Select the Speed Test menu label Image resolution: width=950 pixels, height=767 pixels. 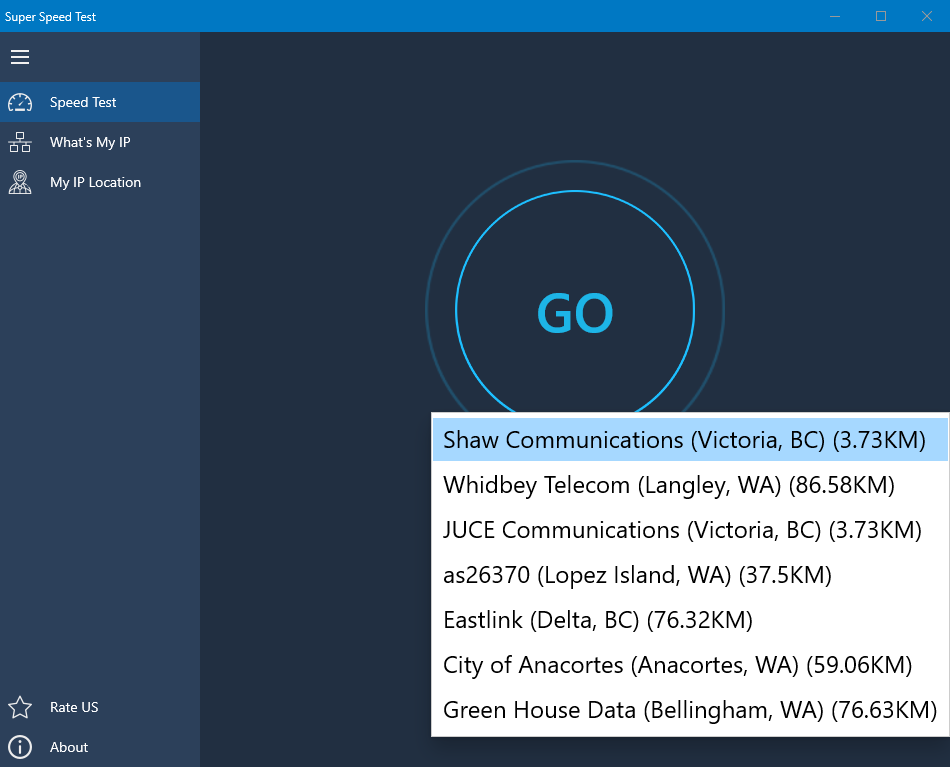[x=83, y=102]
